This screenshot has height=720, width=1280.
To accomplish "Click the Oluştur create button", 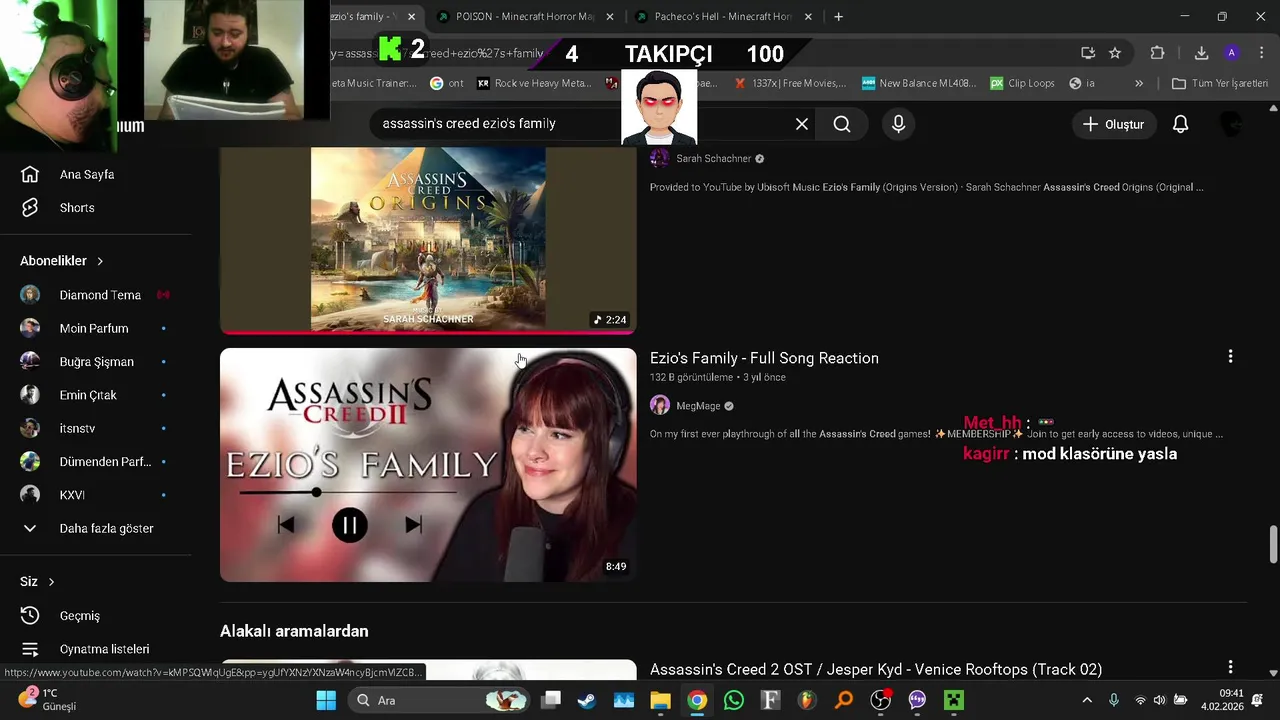I will (1114, 124).
